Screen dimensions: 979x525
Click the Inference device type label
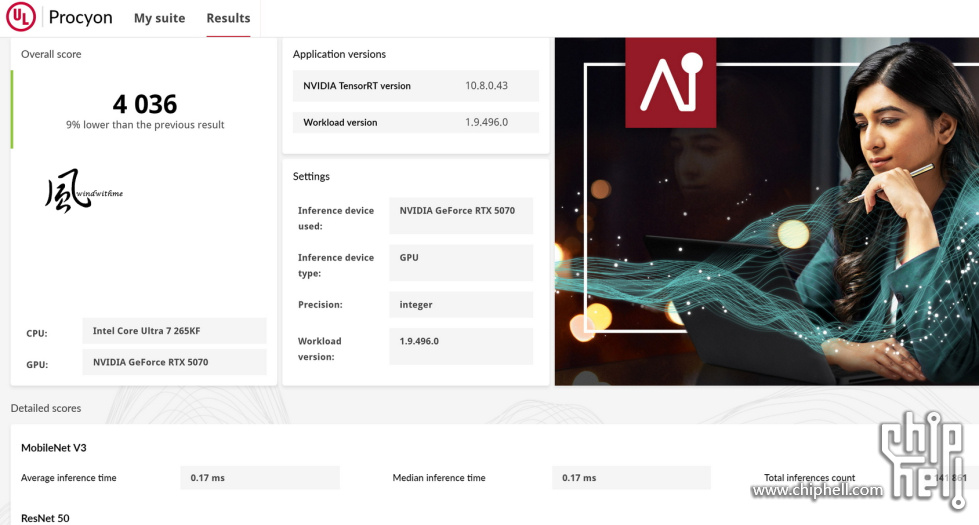[x=336, y=265]
